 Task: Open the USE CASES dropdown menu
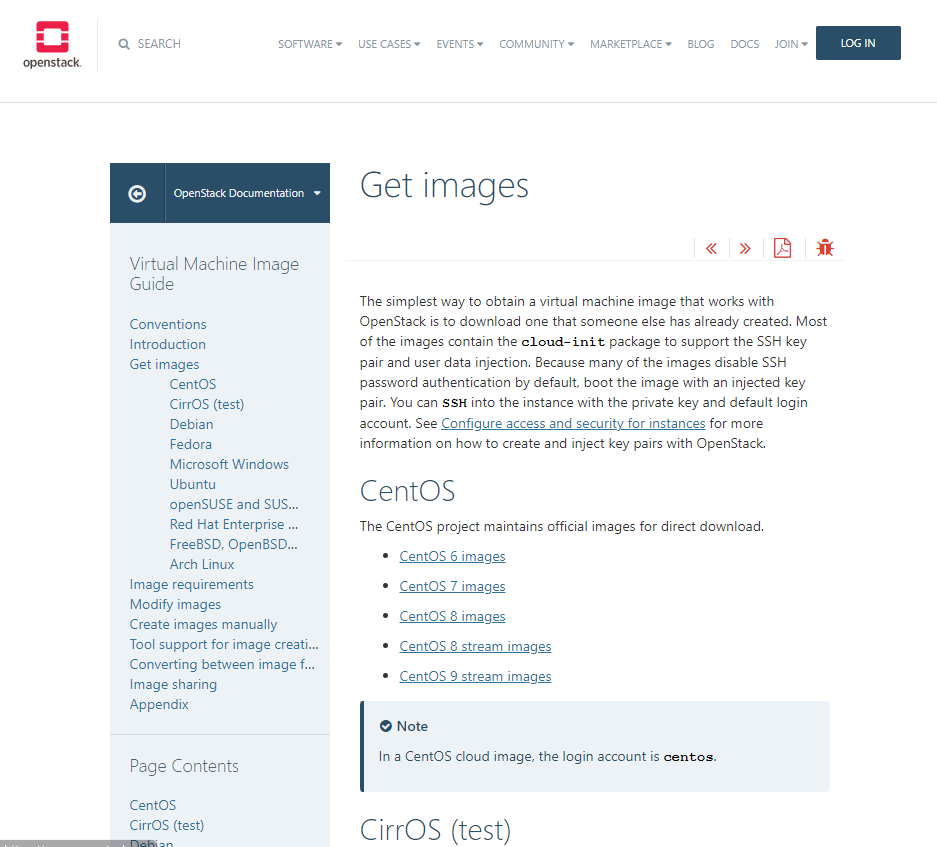tap(389, 44)
